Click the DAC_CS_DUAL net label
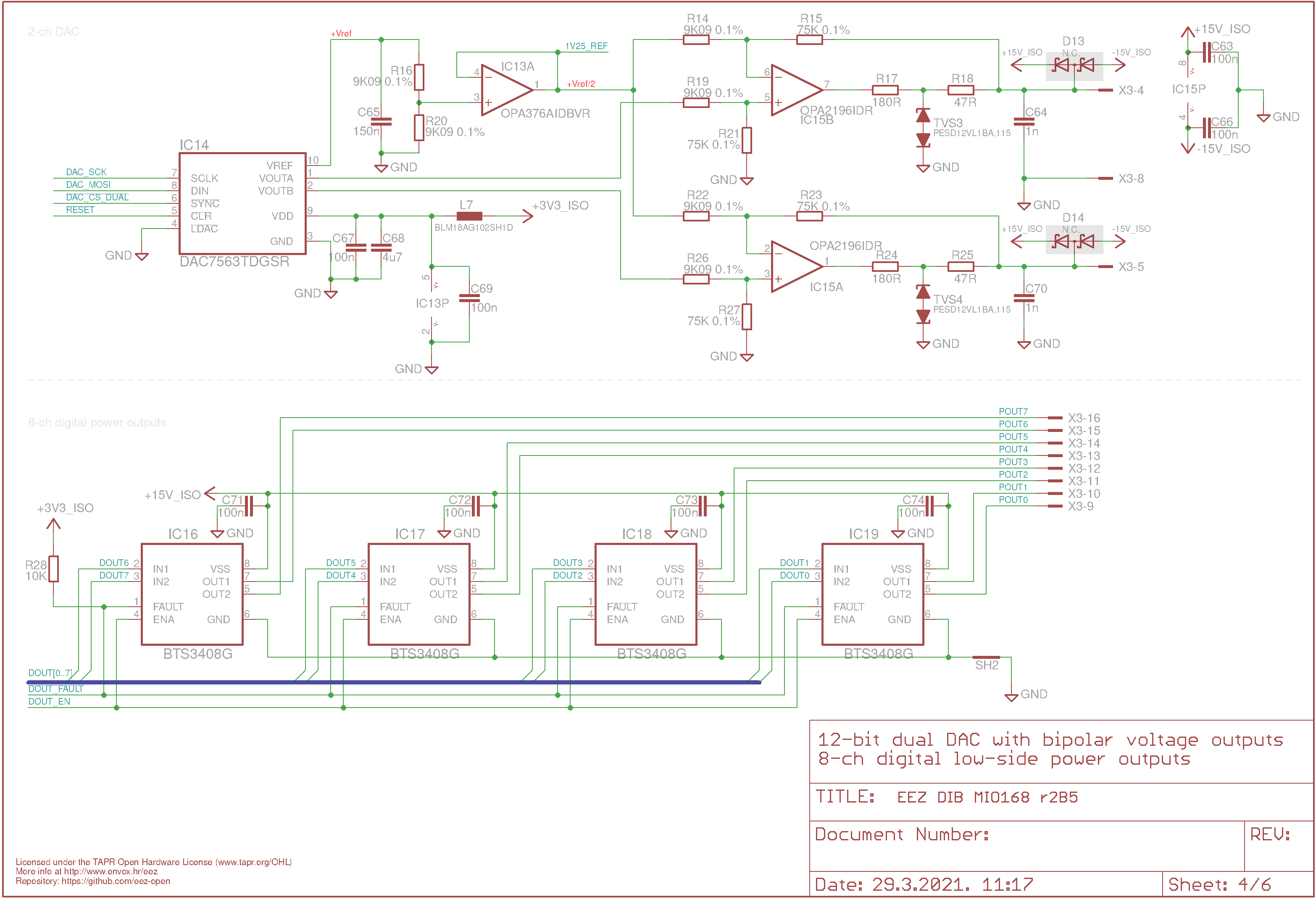Image resolution: width=1316 pixels, height=900 pixels. point(97,197)
